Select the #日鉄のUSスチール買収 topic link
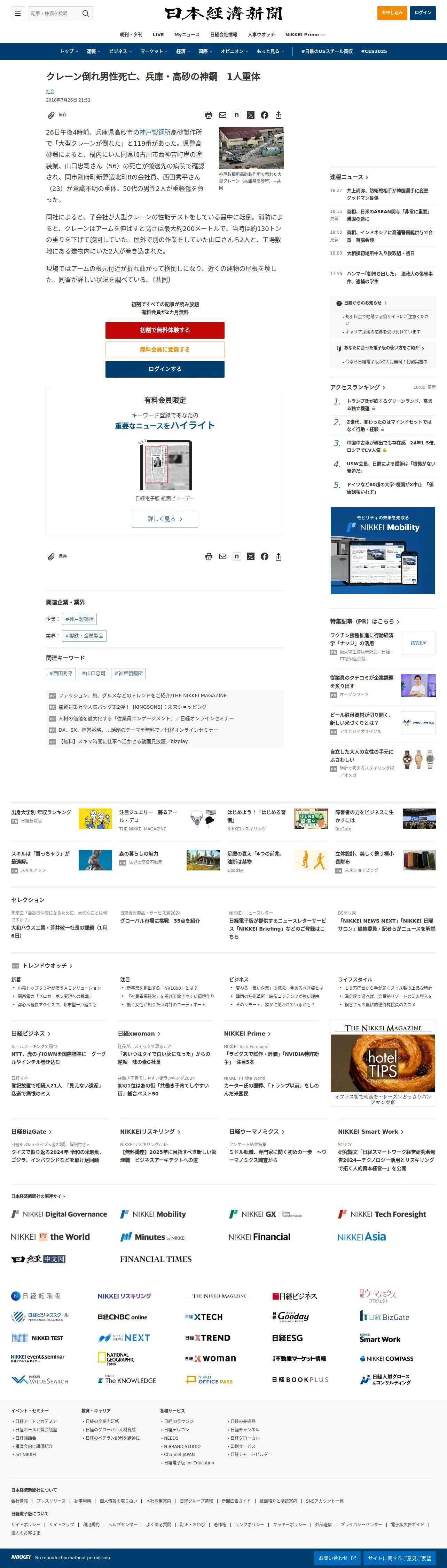This screenshot has width=447, height=1568. [x=327, y=51]
